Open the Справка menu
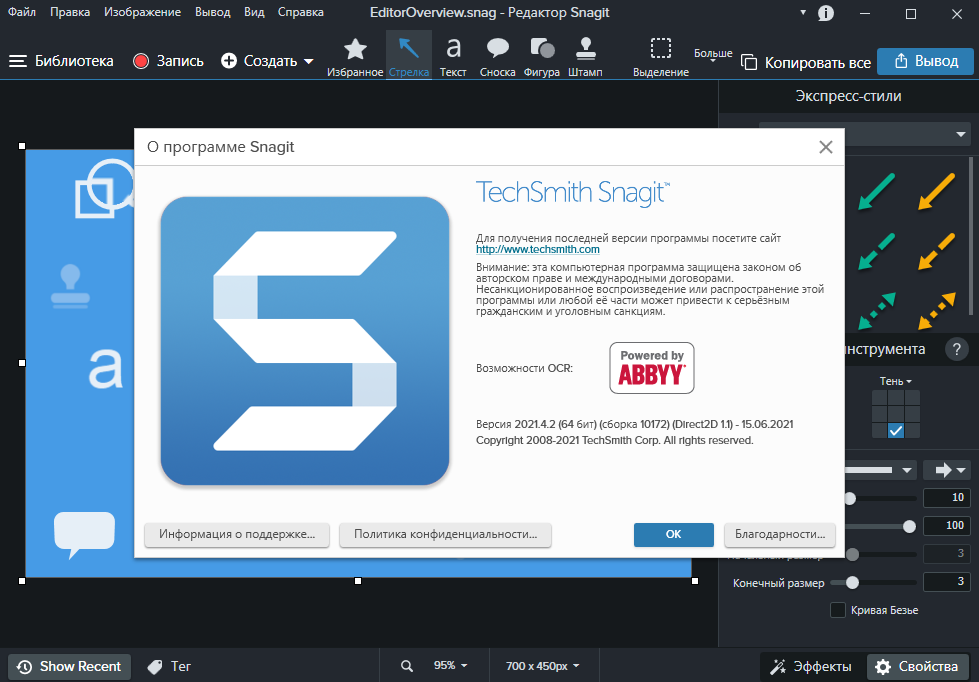This screenshot has height=682, width=979. click(x=299, y=13)
